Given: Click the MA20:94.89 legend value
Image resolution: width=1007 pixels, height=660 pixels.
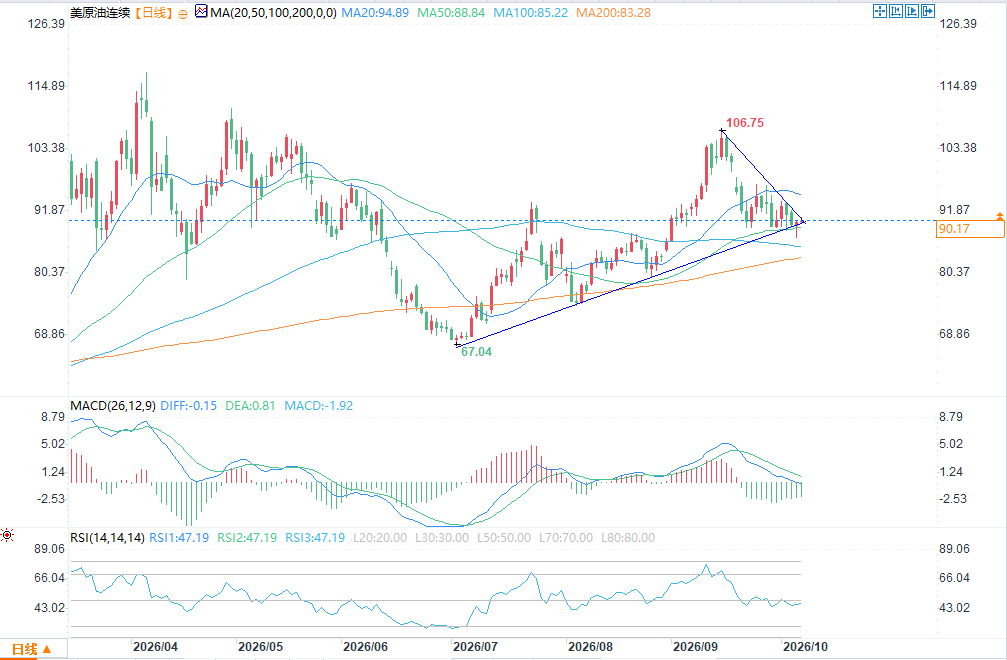Looking at the screenshot, I should [x=375, y=13].
